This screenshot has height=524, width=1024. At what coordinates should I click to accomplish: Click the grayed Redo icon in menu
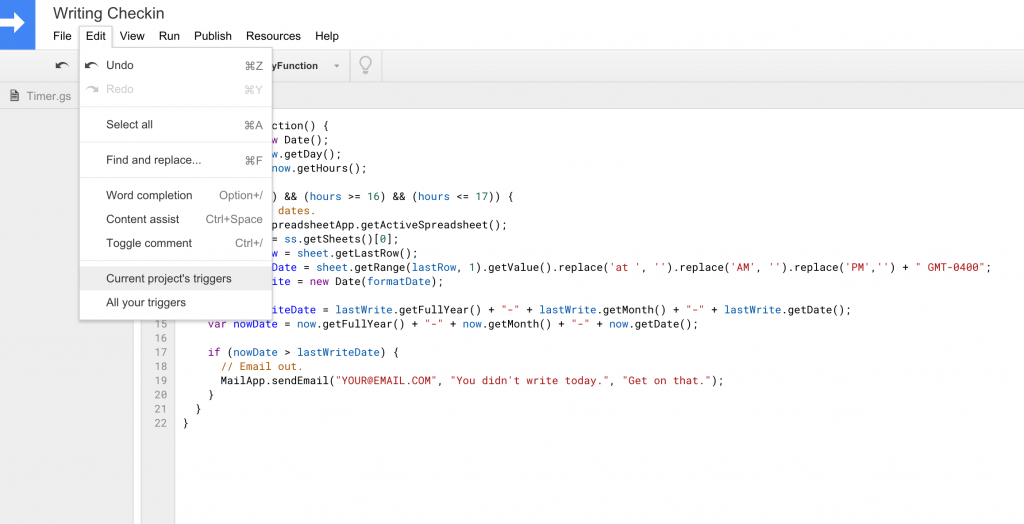(x=92, y=90)
